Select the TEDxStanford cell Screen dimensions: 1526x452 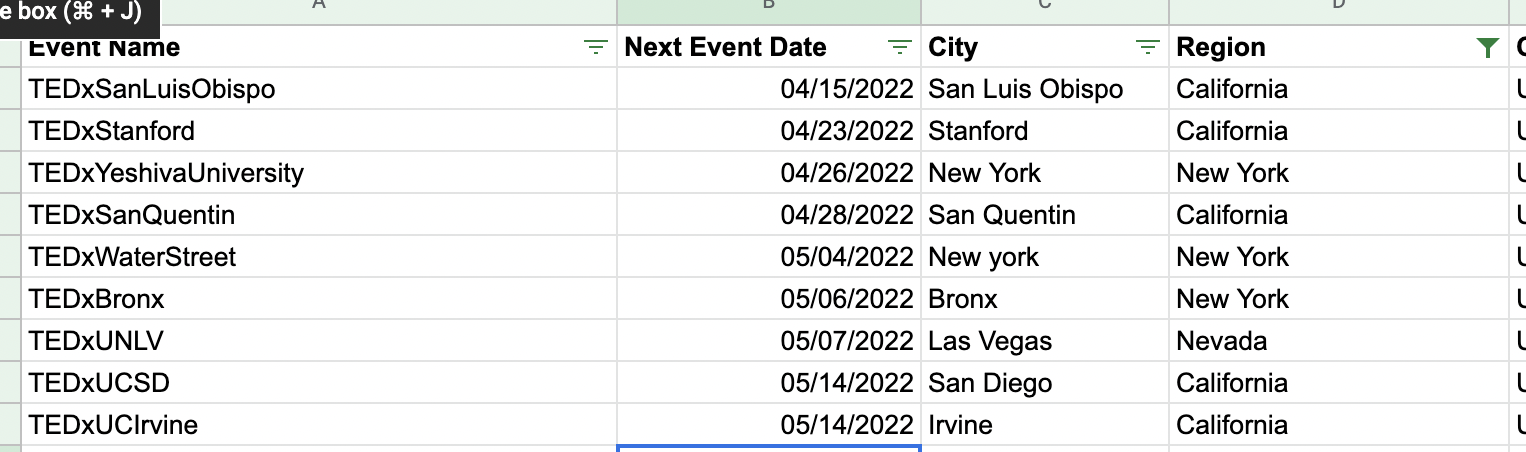click(319, 131)
